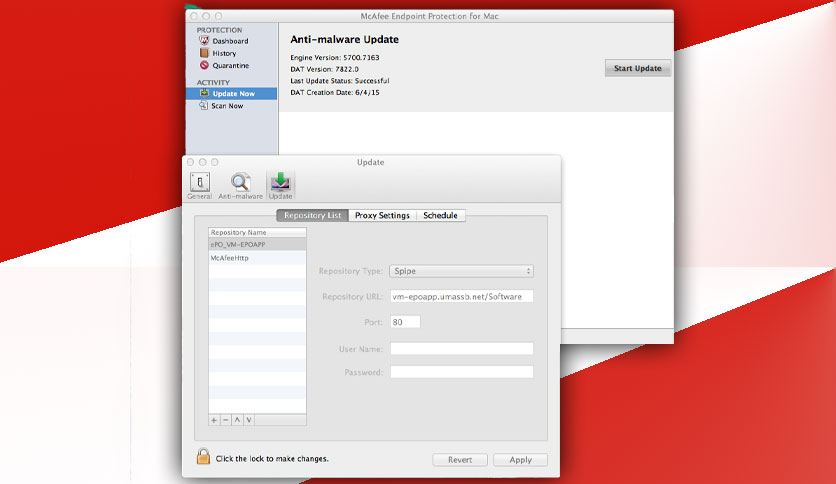This screenshot has height=484, width=836.
Task: Click the Engine Version 5700.7163 text
Action: (335, 58)
